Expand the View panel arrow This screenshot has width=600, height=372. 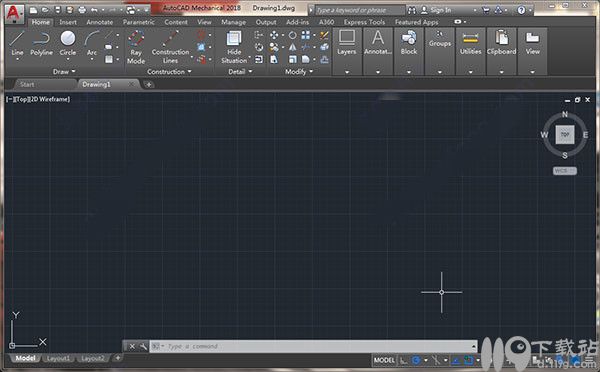click(532, 72)
